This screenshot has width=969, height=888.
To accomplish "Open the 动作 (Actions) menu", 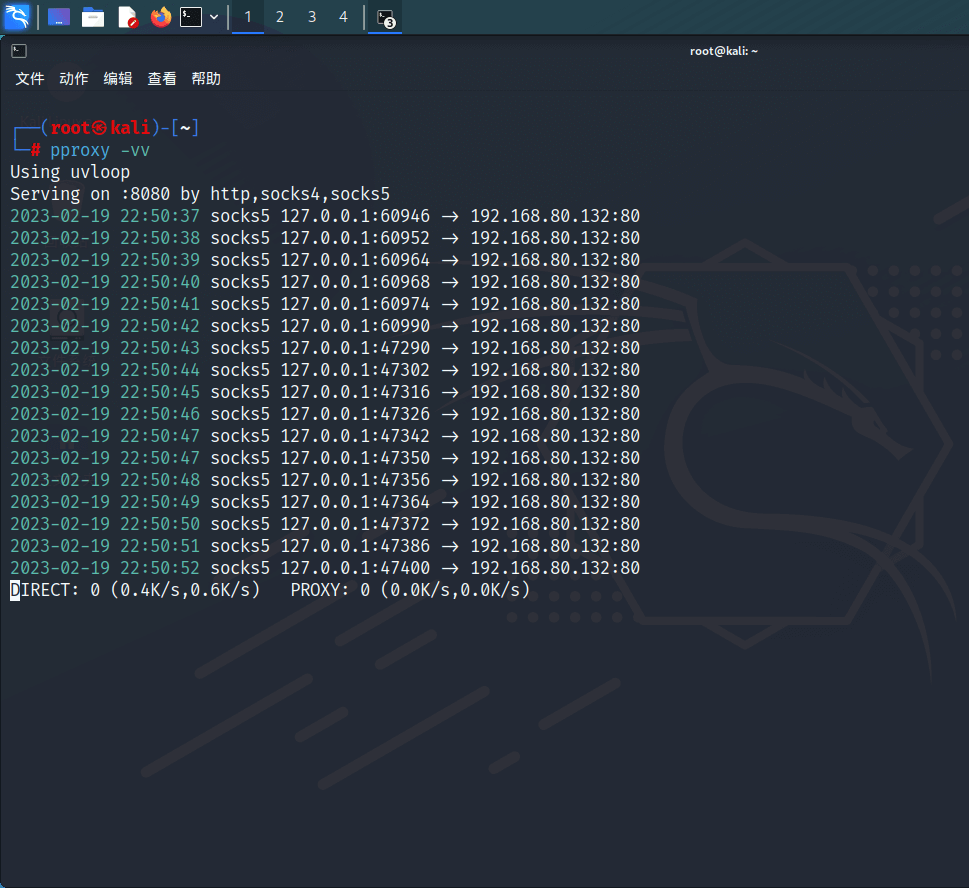I will click(74, 79).
